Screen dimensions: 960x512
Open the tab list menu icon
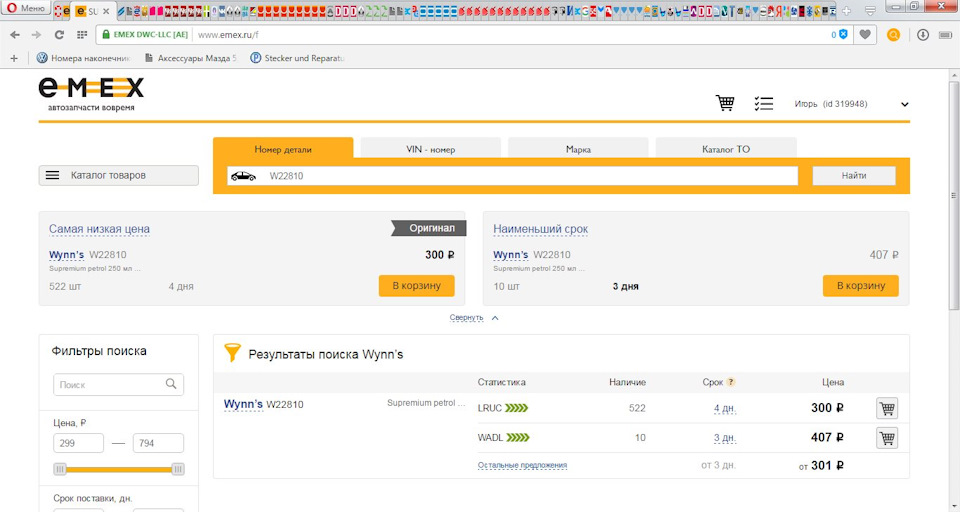869,11
